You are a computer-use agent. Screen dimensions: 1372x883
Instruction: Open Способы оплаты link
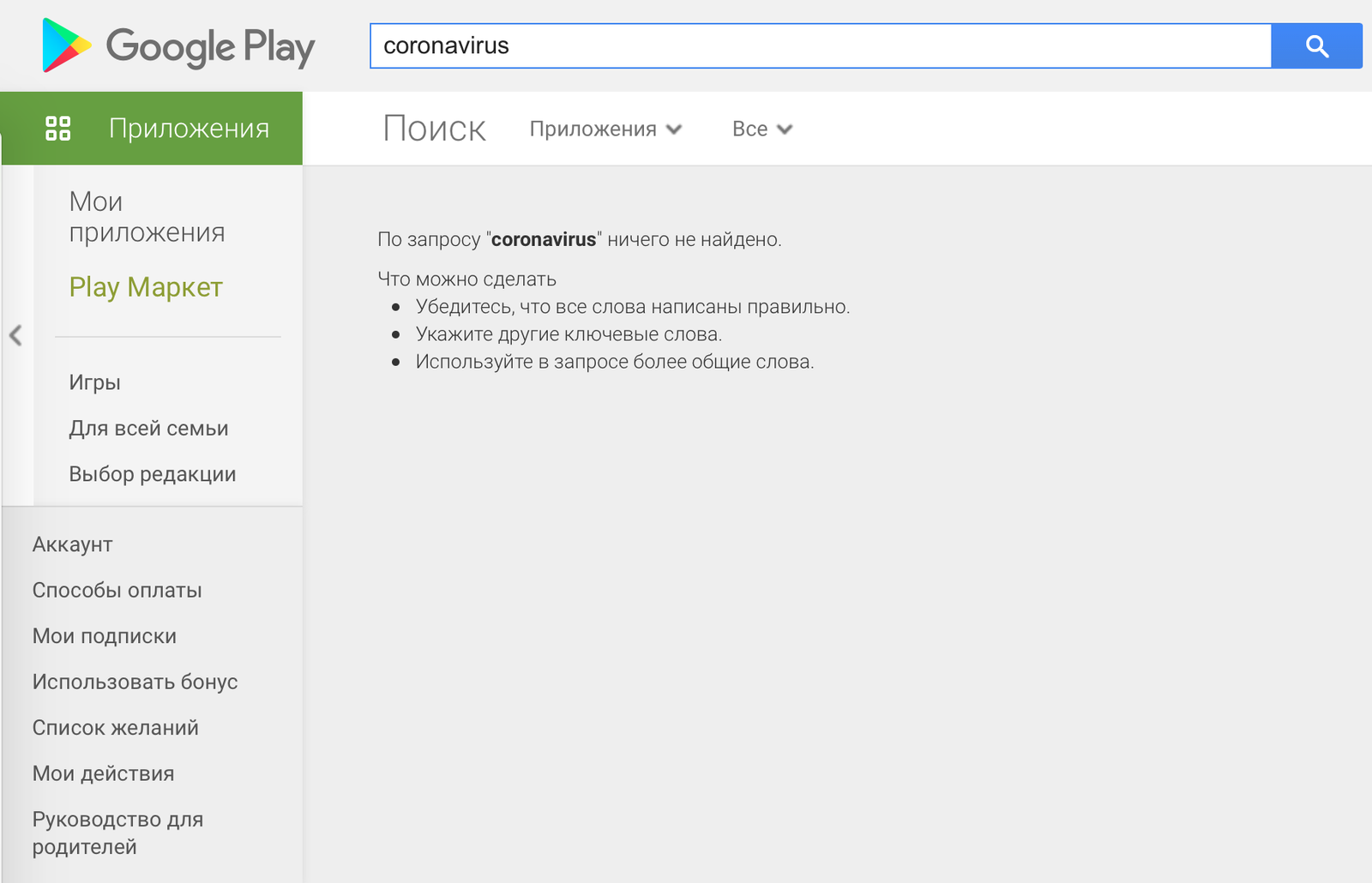click(117, 590)
